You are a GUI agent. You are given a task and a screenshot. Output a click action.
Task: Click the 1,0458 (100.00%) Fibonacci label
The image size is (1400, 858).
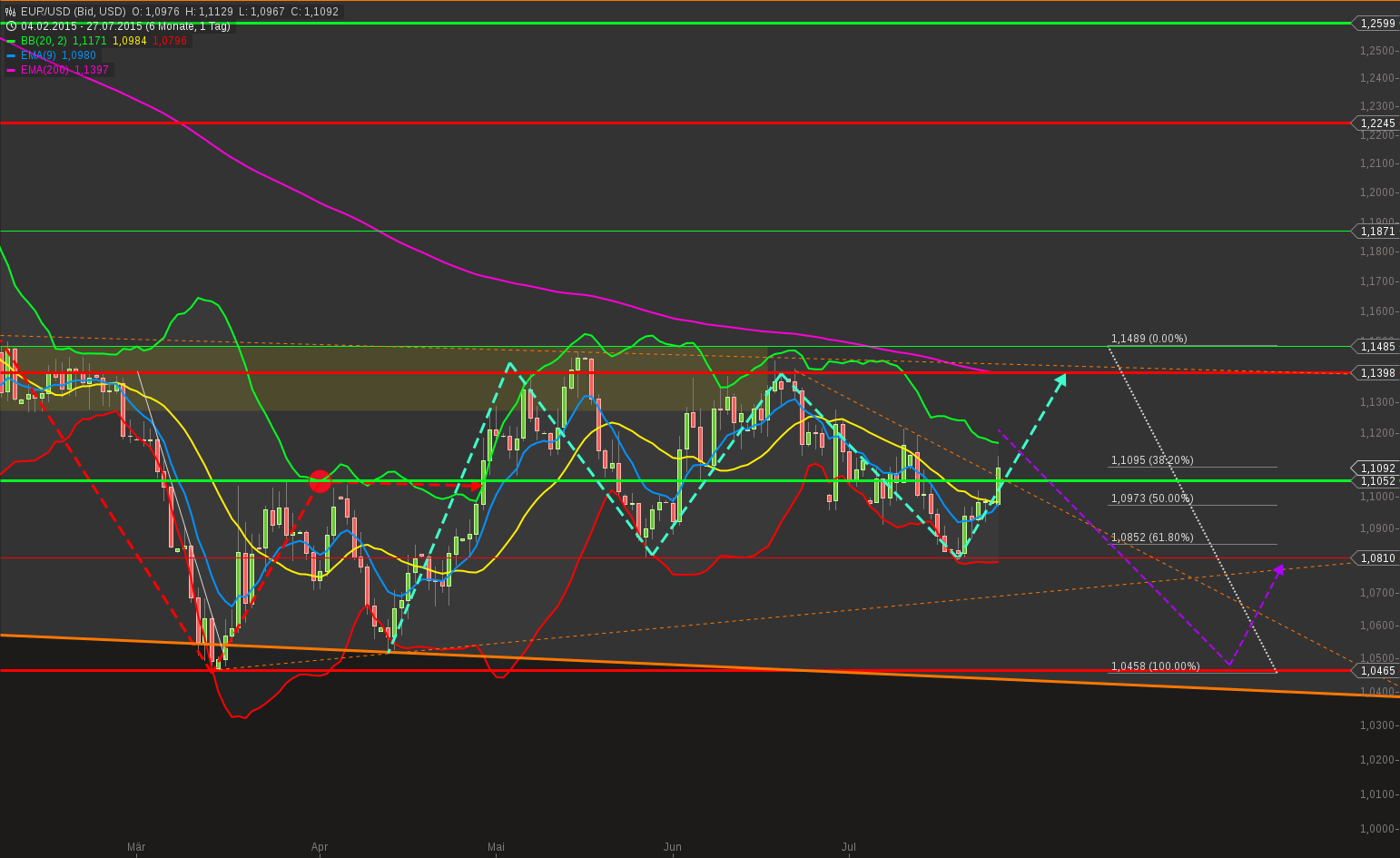(x=1155, y=666)
